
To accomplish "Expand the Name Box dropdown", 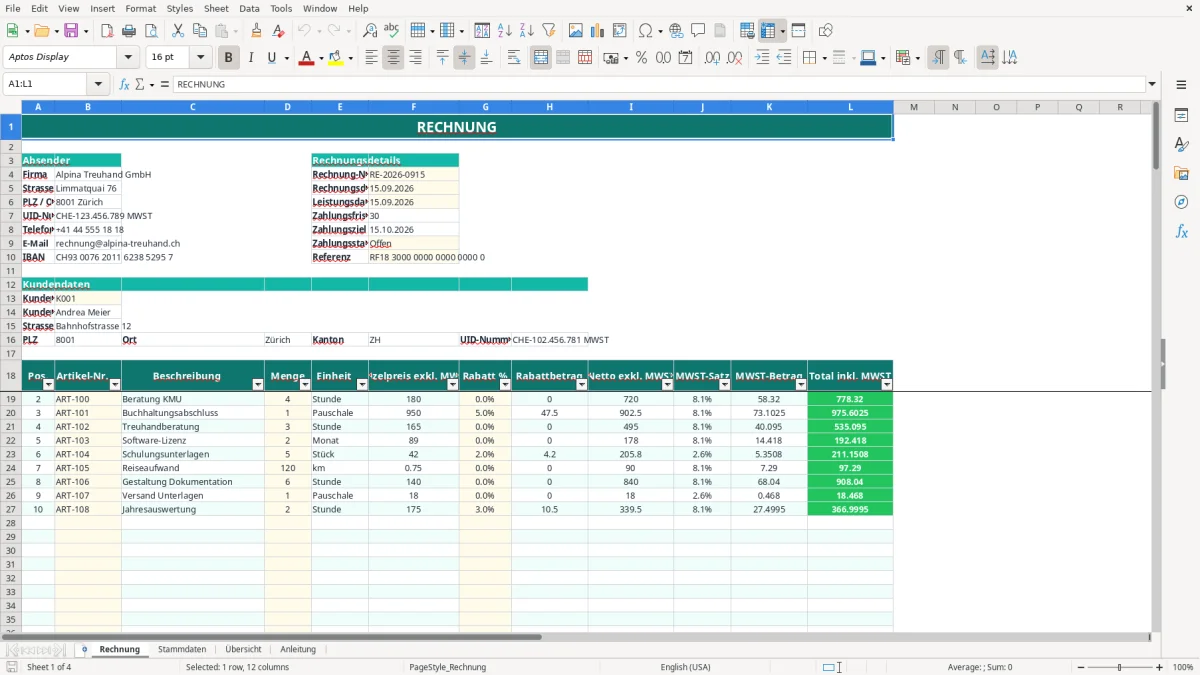I will click(x=98, y=84).
